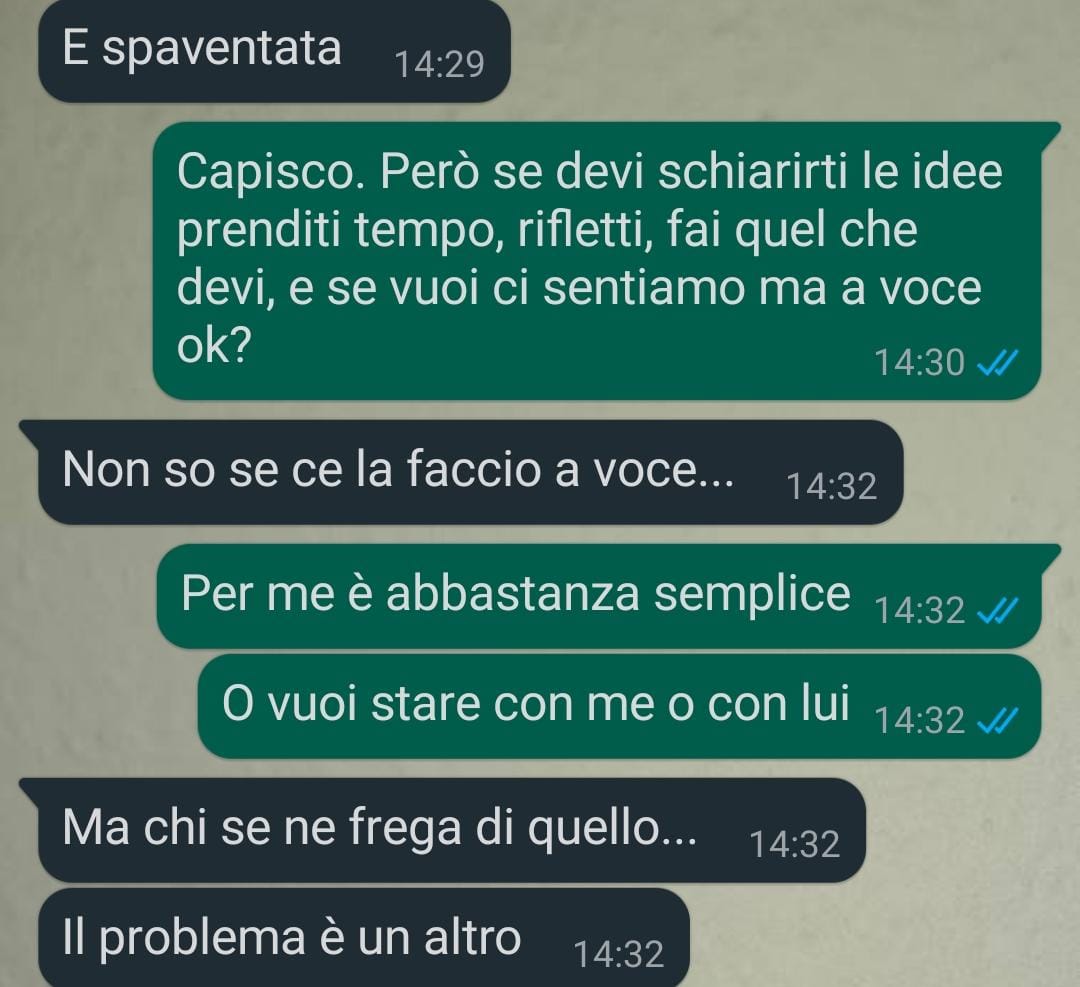Image resolution: width=1080 pixels, height=987 pixels.
Task: Select the 'Ma chi se ne frega di quello...' message
Action: (442, 830)
